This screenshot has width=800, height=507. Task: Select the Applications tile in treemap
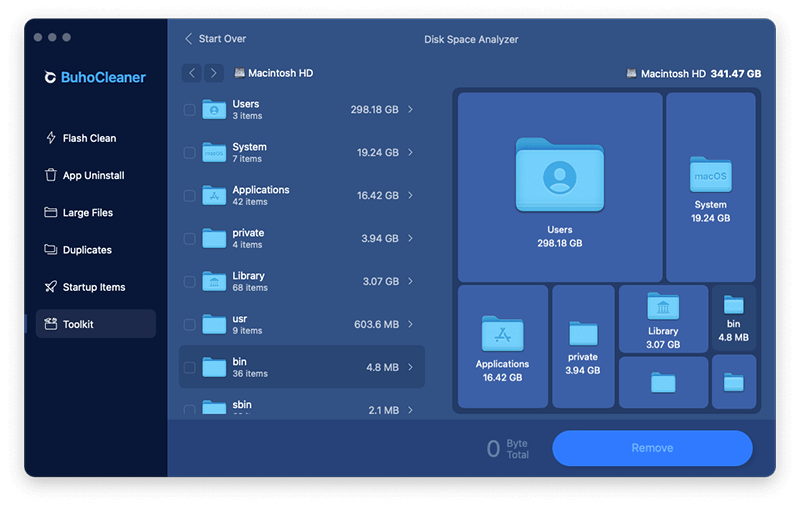pyautogui.click(x=503, y=347)
